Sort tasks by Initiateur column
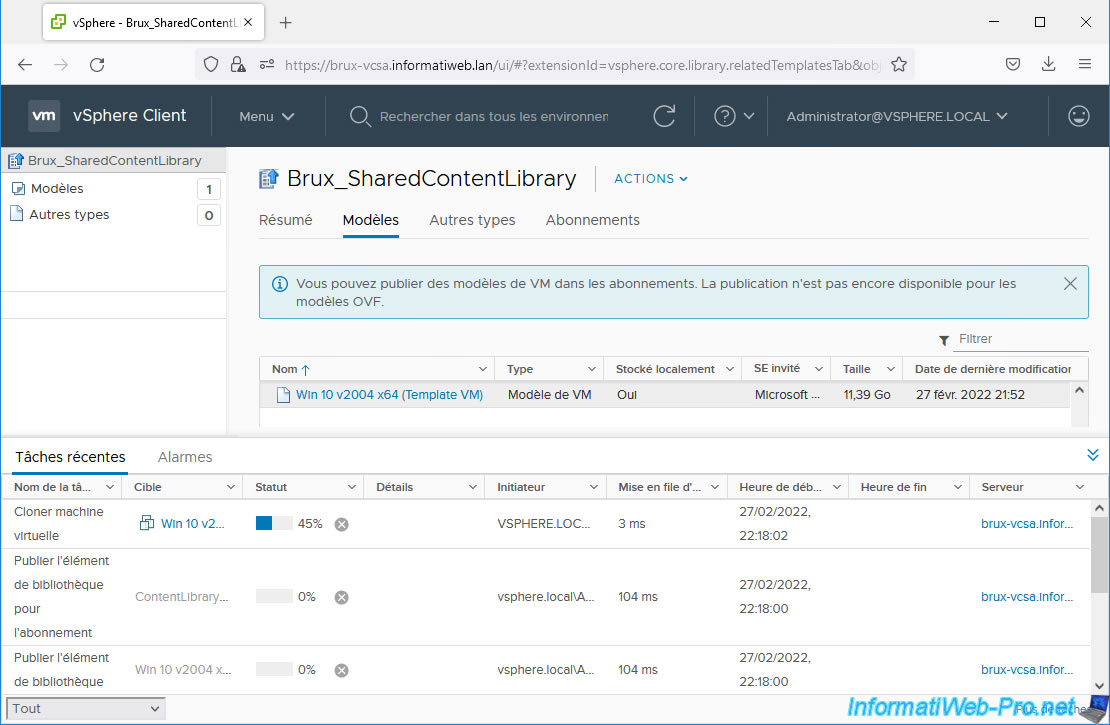 [x=521, y=487]
